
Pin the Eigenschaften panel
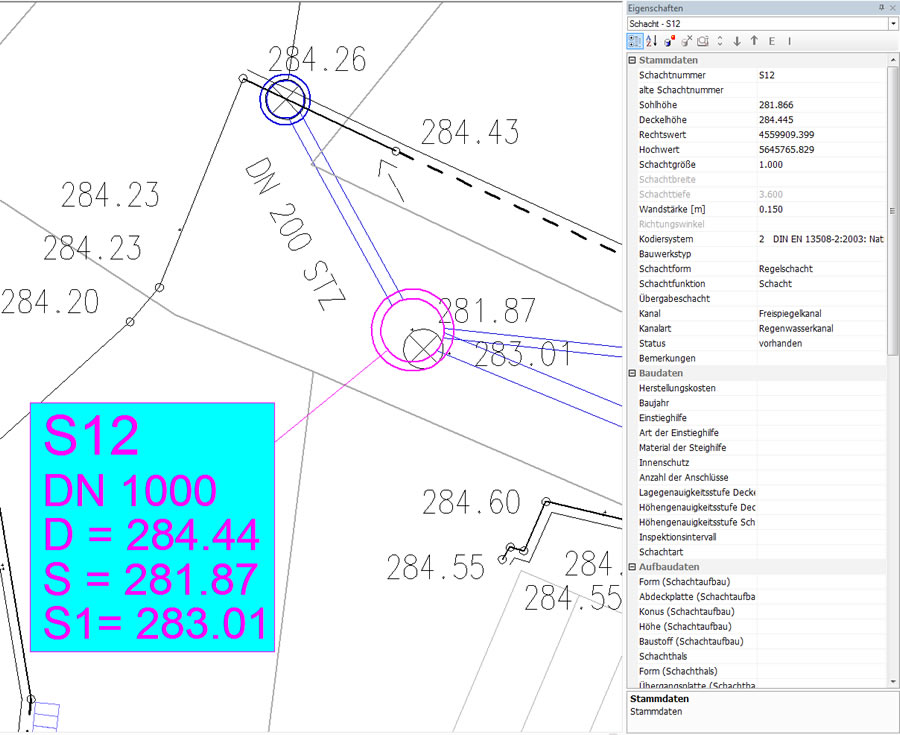[882, 7]
